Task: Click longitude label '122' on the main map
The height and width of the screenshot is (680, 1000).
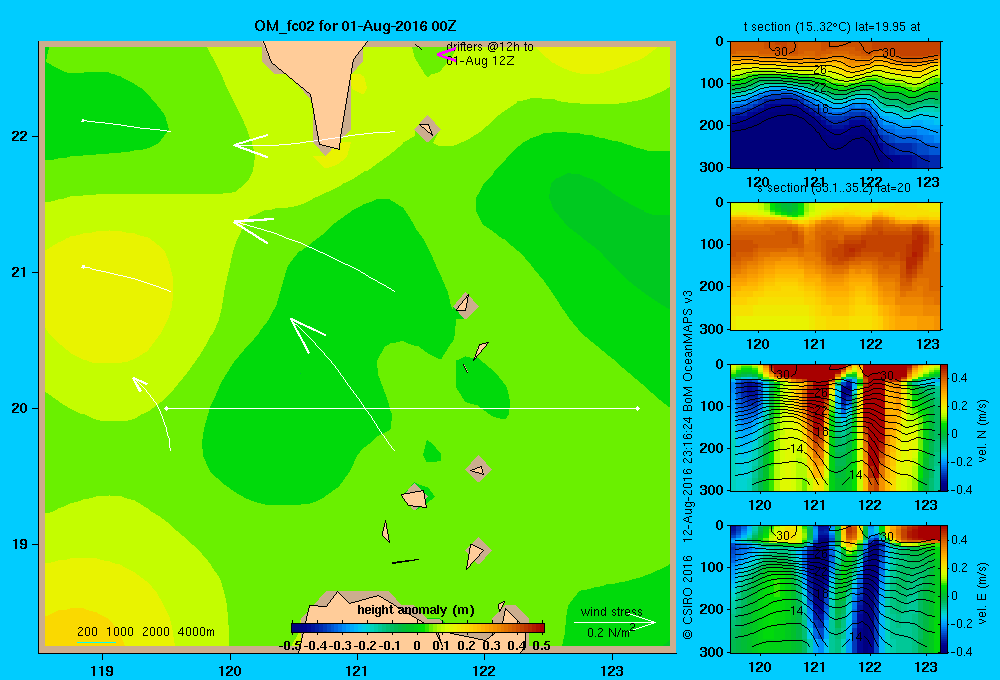Action: coord(484,670)
